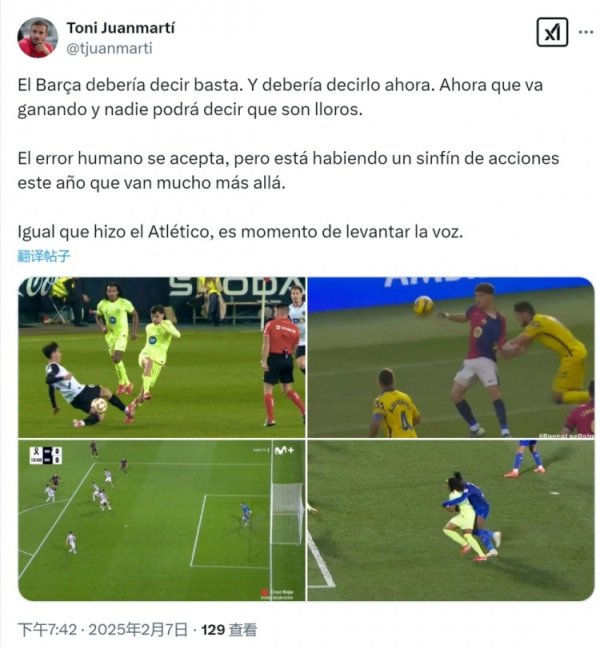600x649 pixels.
Task: Click the sentence Igual que hizo el Atlético
Action: tap(240, 232)
